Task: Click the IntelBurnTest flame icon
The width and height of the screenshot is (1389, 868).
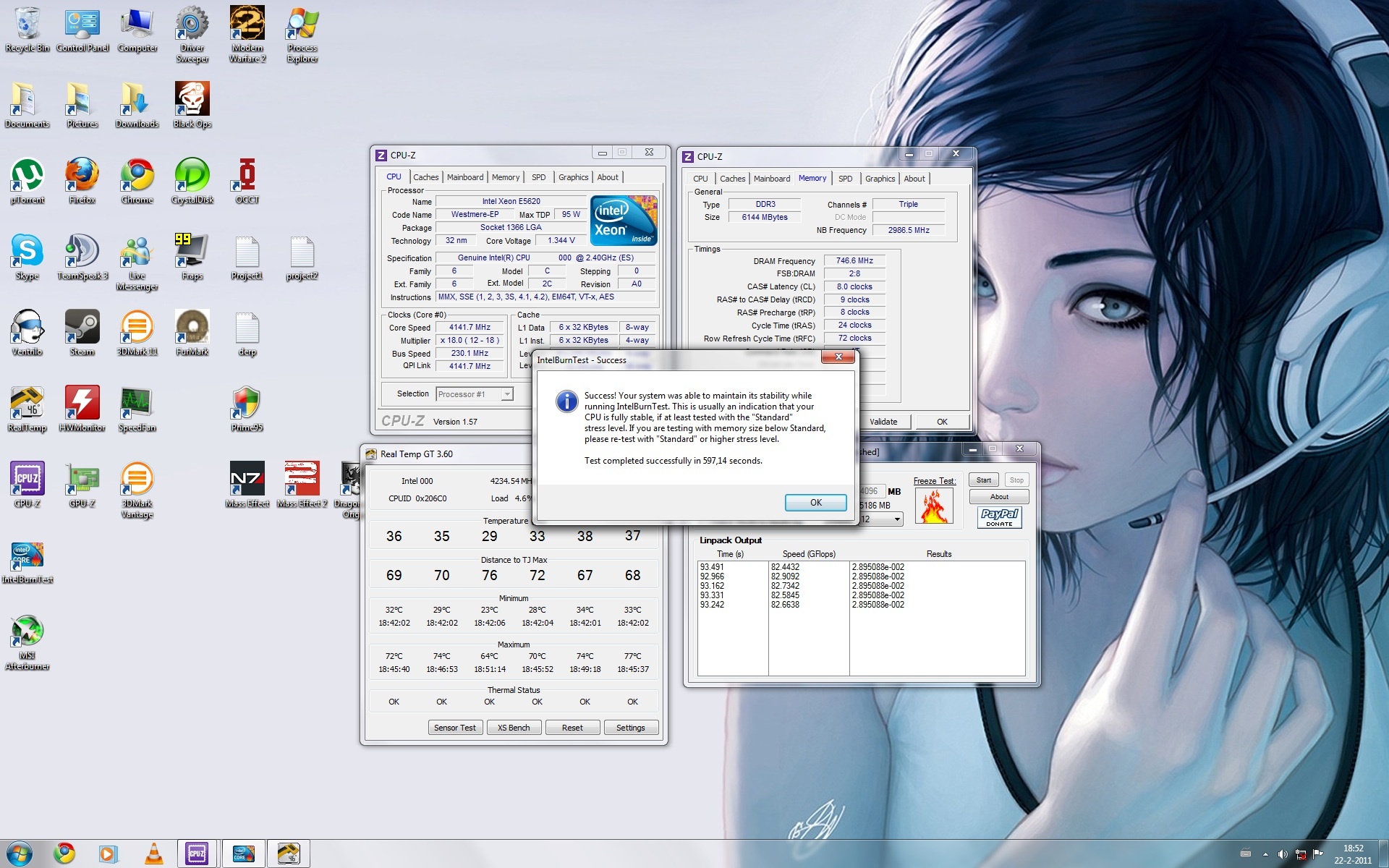Action: click(933, 506)
